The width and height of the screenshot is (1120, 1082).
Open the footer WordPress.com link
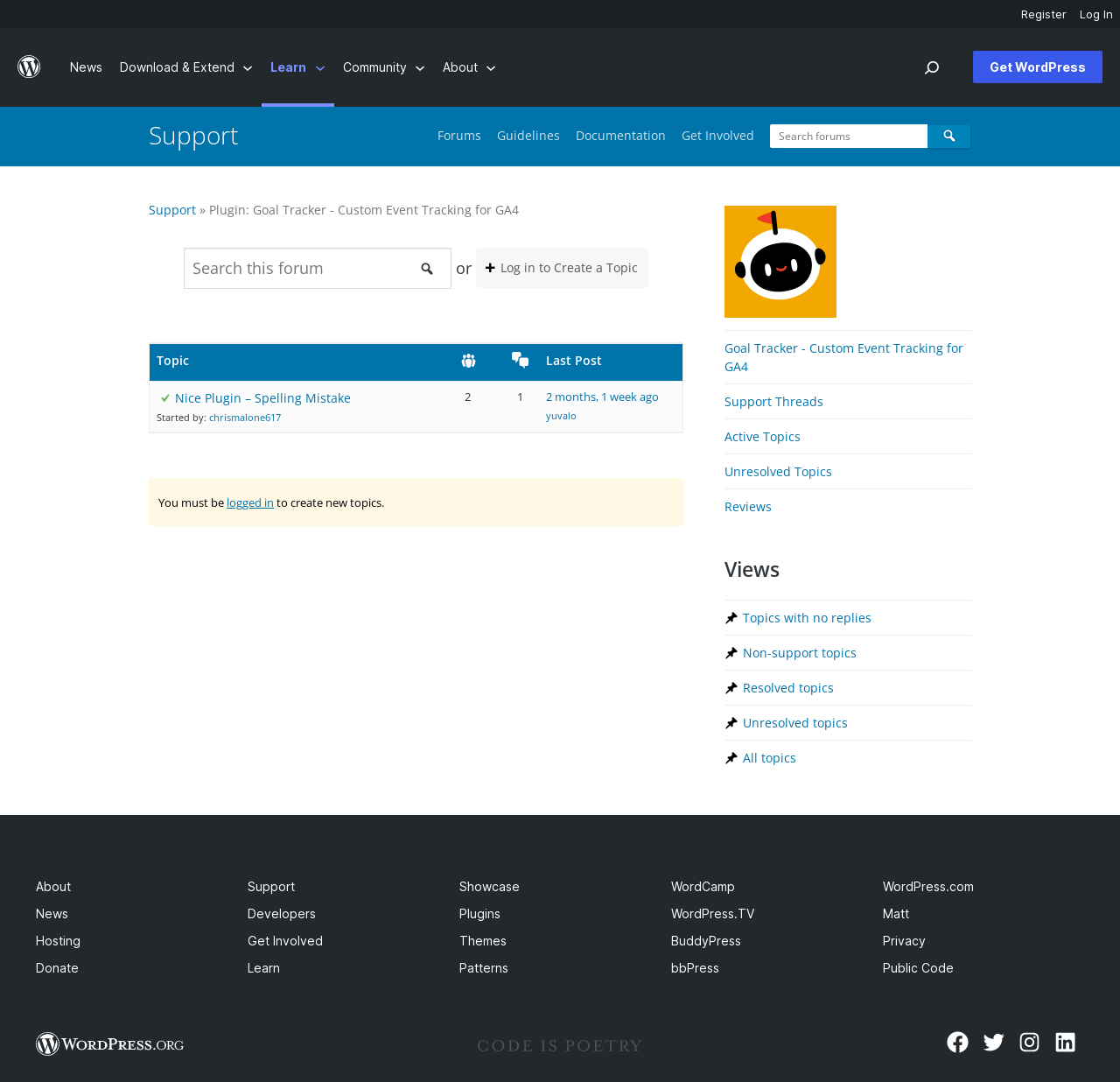[928, 887]
